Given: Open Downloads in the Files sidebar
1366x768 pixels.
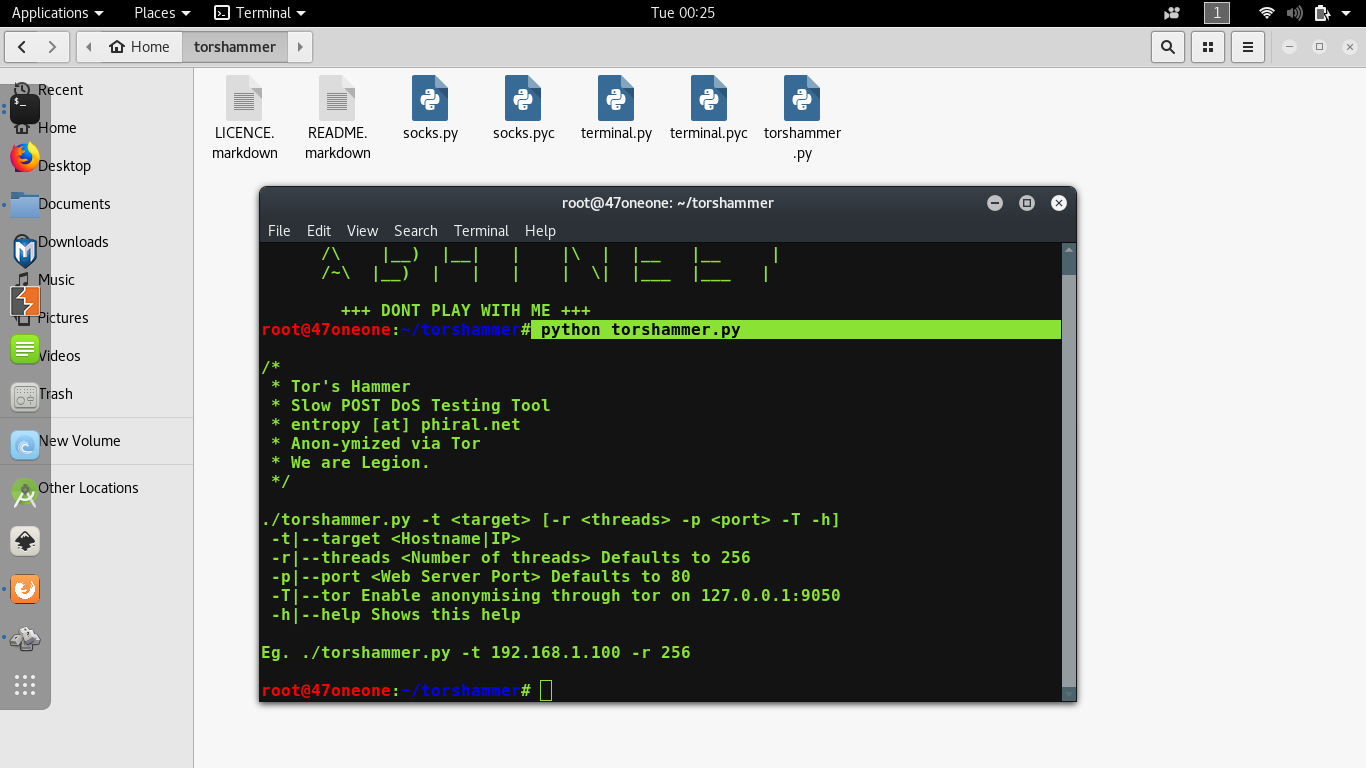Looking at the screenshot, I should click(x=73, y=242).
